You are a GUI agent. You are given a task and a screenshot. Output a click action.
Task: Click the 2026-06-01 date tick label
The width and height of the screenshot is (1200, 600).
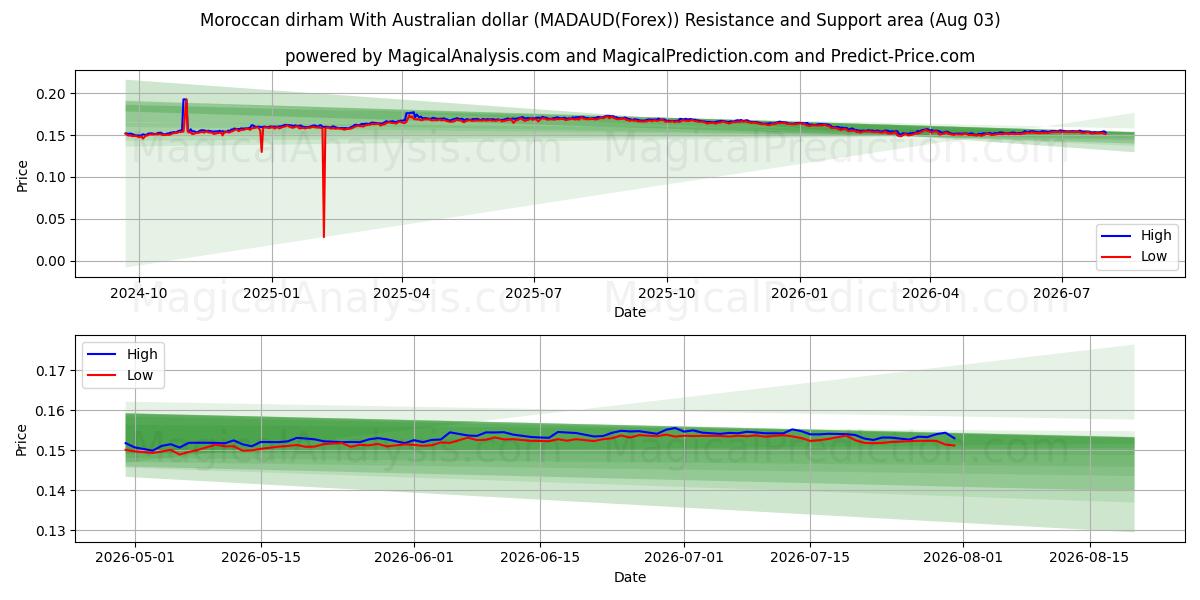coord(413,559)
